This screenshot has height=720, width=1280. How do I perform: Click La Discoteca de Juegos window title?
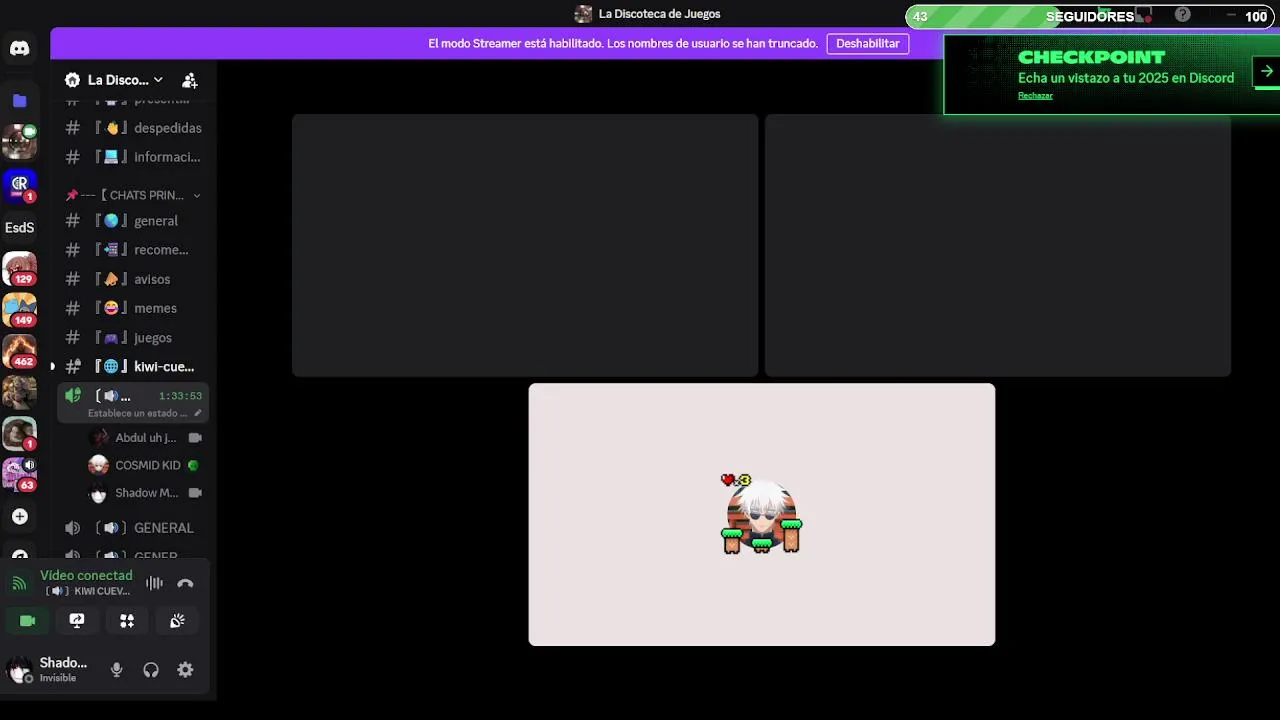pyautogui.click(x=659, y=14)
